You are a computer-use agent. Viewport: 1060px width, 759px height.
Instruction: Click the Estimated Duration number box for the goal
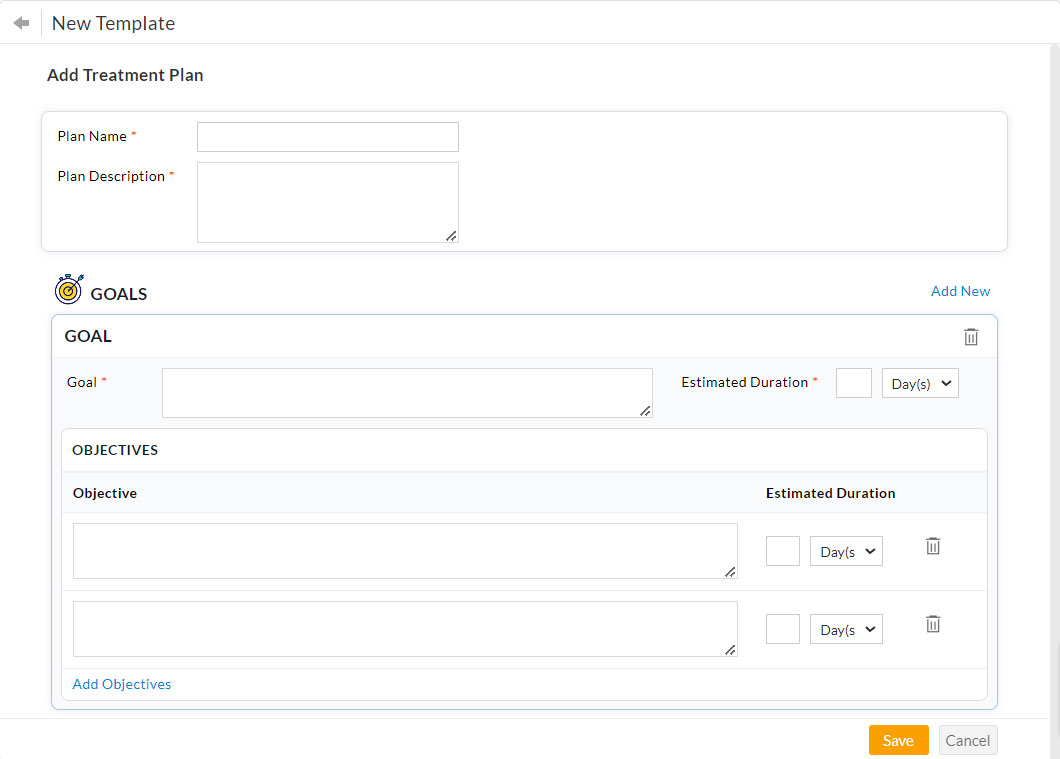click(853, 383)
